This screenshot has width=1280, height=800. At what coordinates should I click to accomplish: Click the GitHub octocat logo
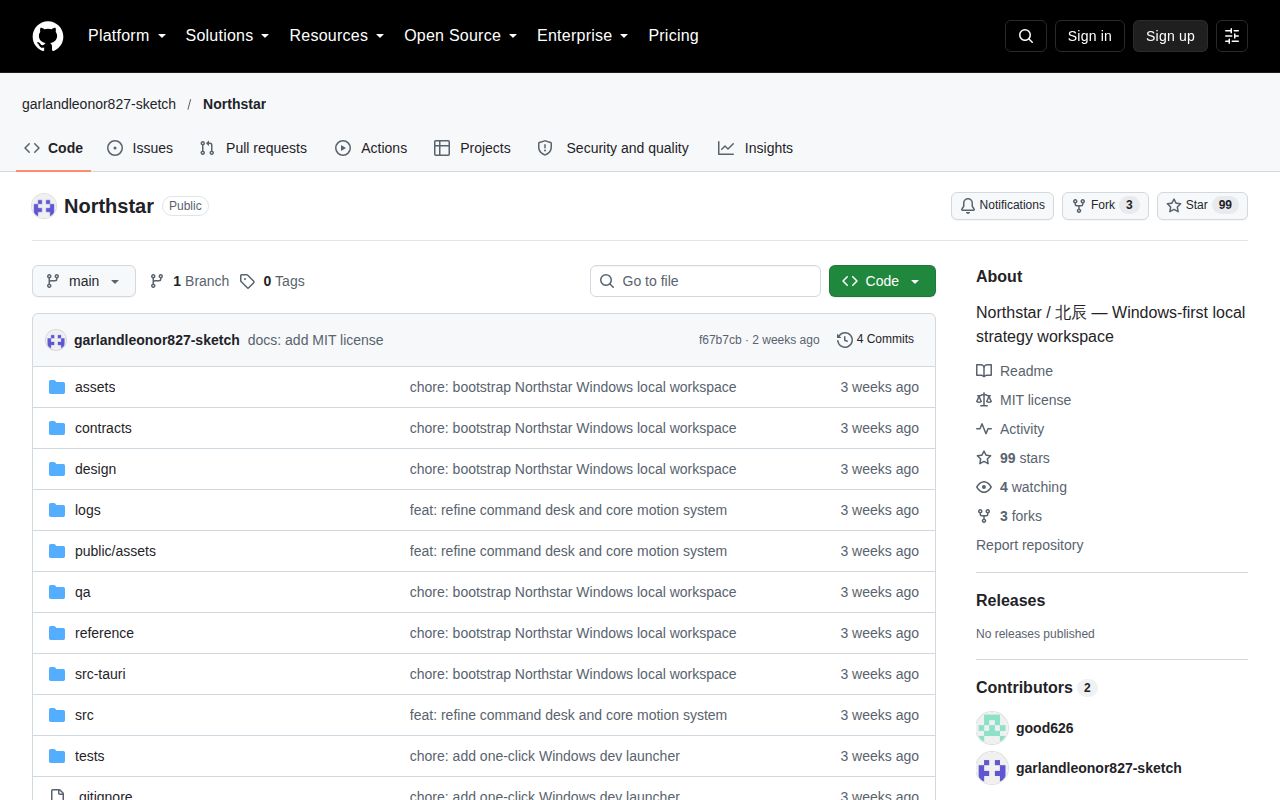48,36
